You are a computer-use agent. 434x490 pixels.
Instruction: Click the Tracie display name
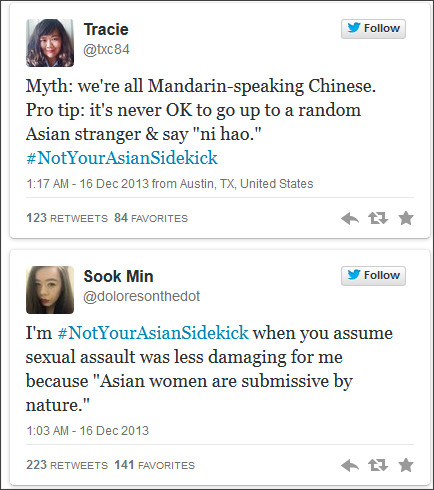[106, 29]
